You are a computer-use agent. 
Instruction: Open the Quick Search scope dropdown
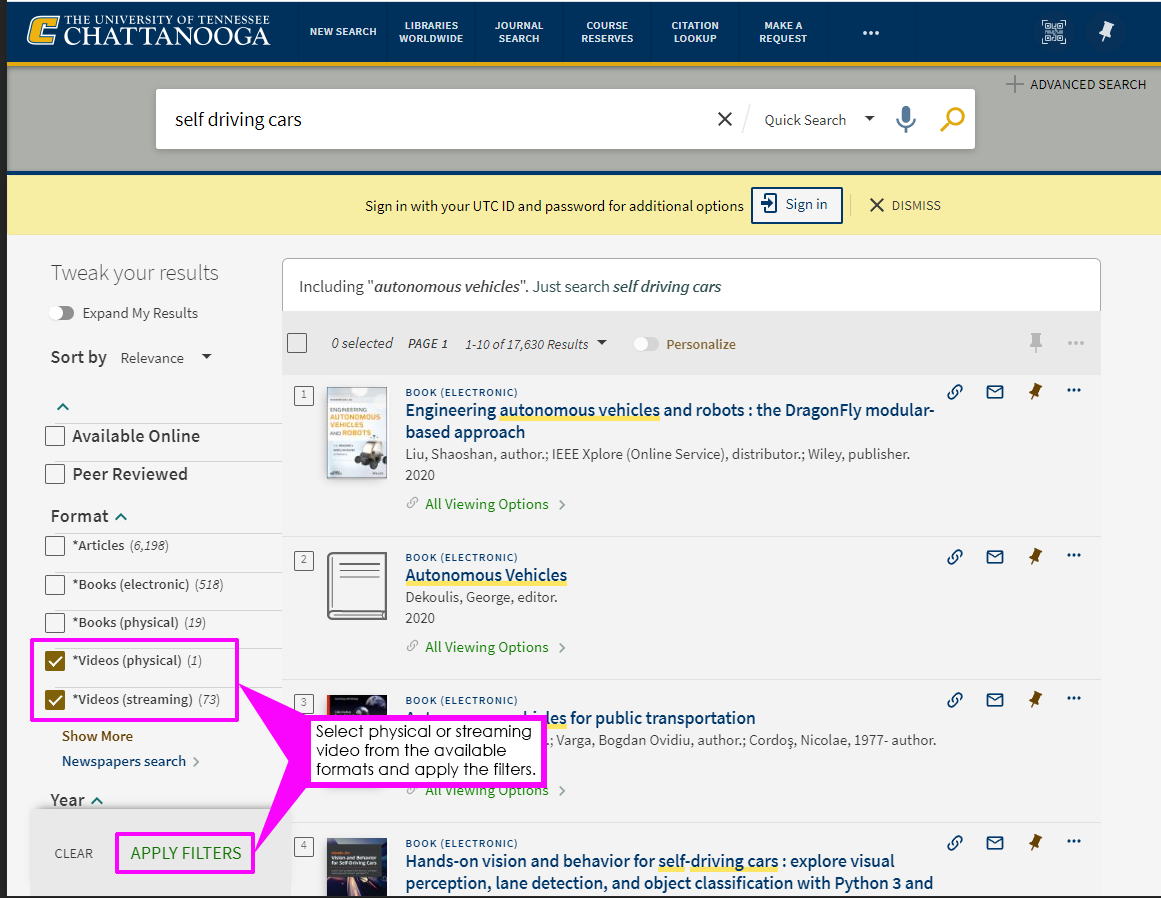(819, 120)
